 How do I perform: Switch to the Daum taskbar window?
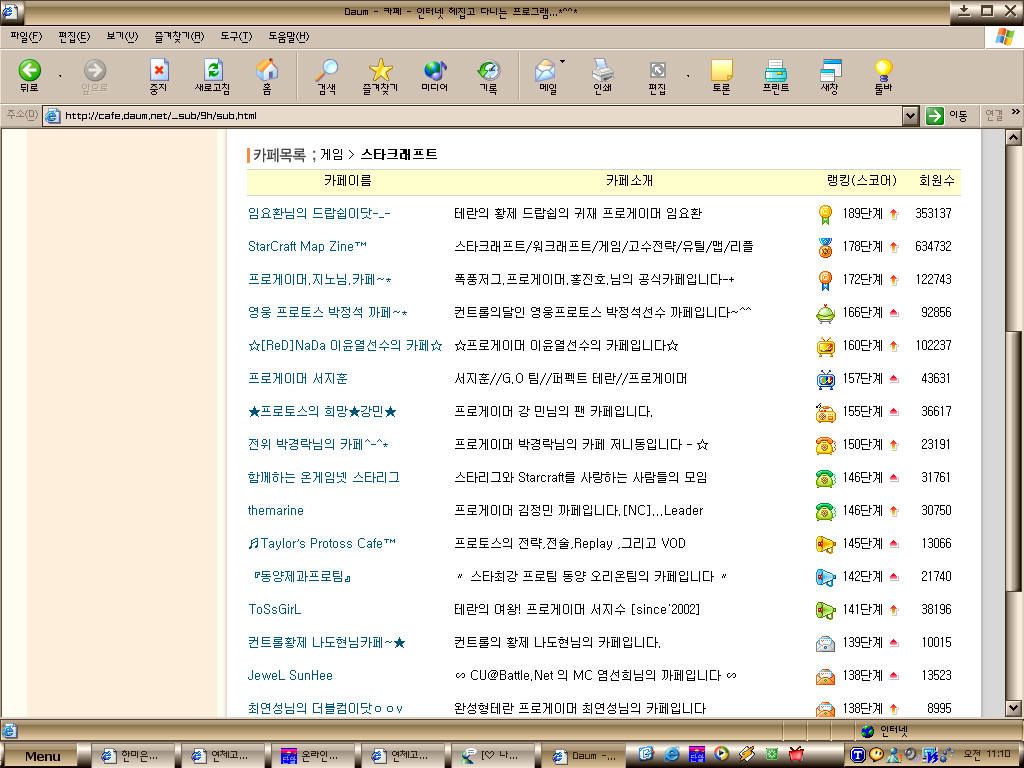[x=583, y=756]
